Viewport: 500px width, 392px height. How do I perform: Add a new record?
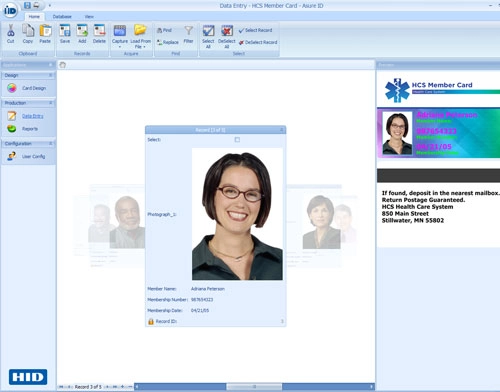pos(82,34)
